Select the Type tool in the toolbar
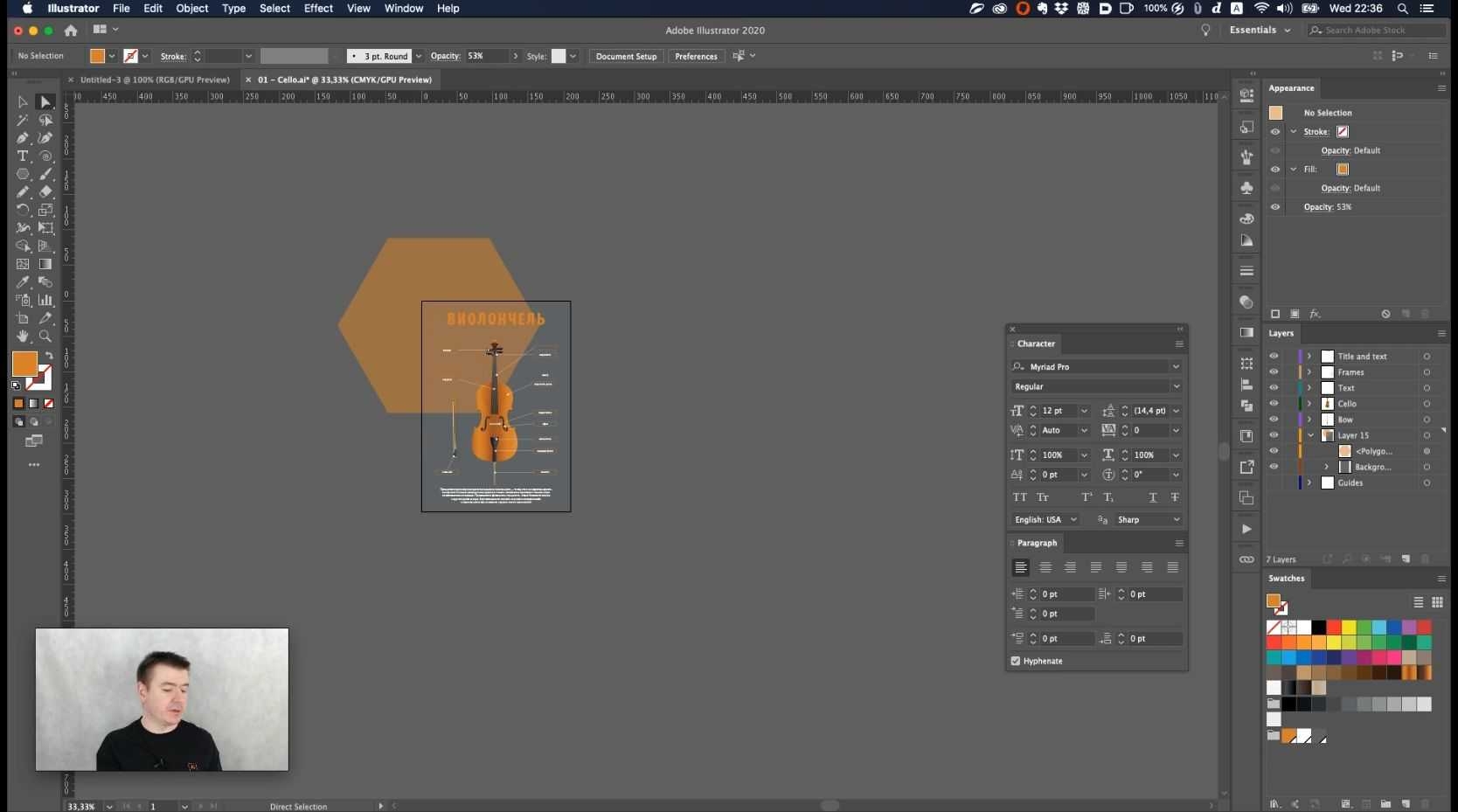The height and width of the screenshot is (812, 1458). 23,156
